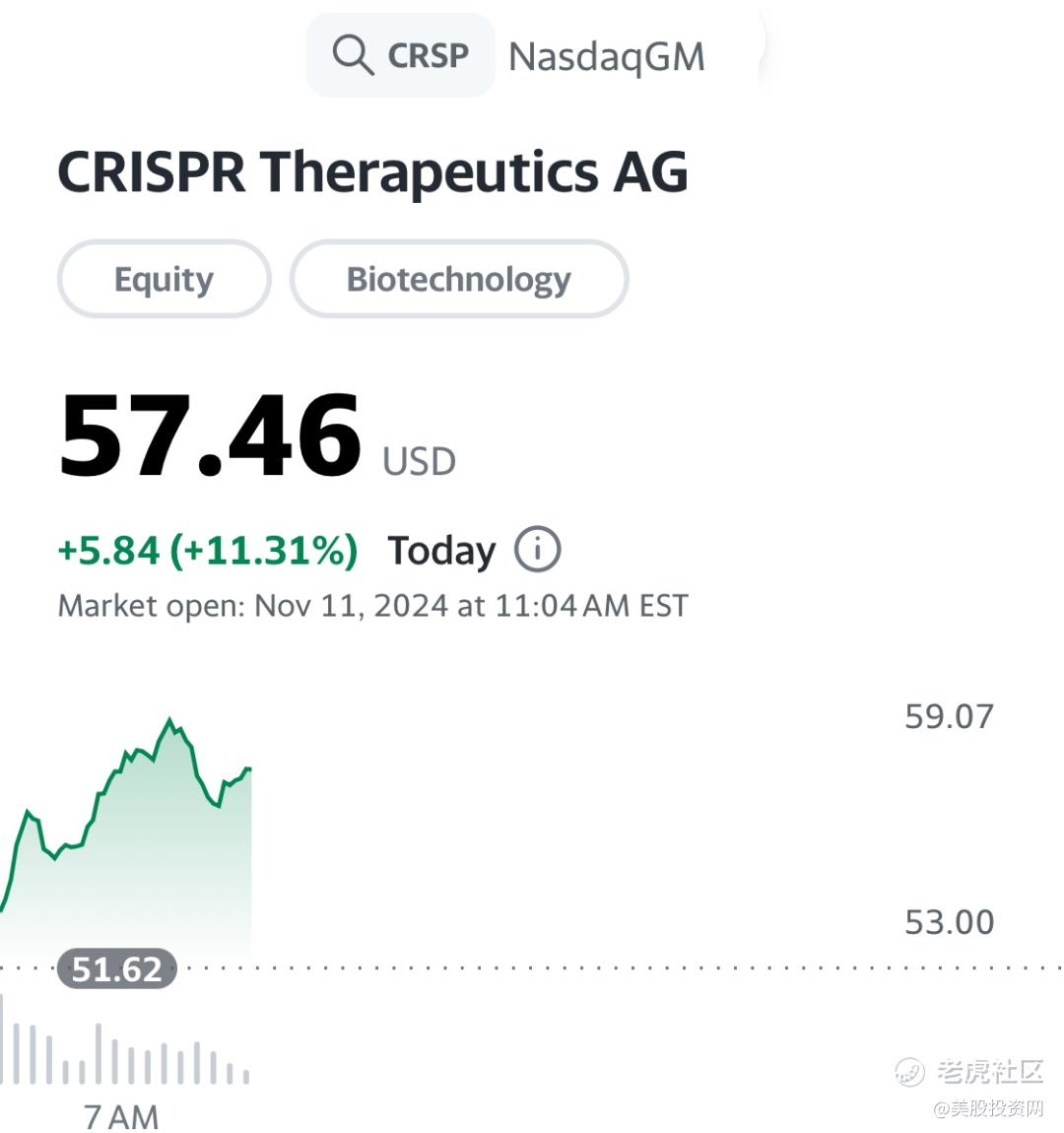
Task: Click the peak of the price chart
Action: (170, 721)
